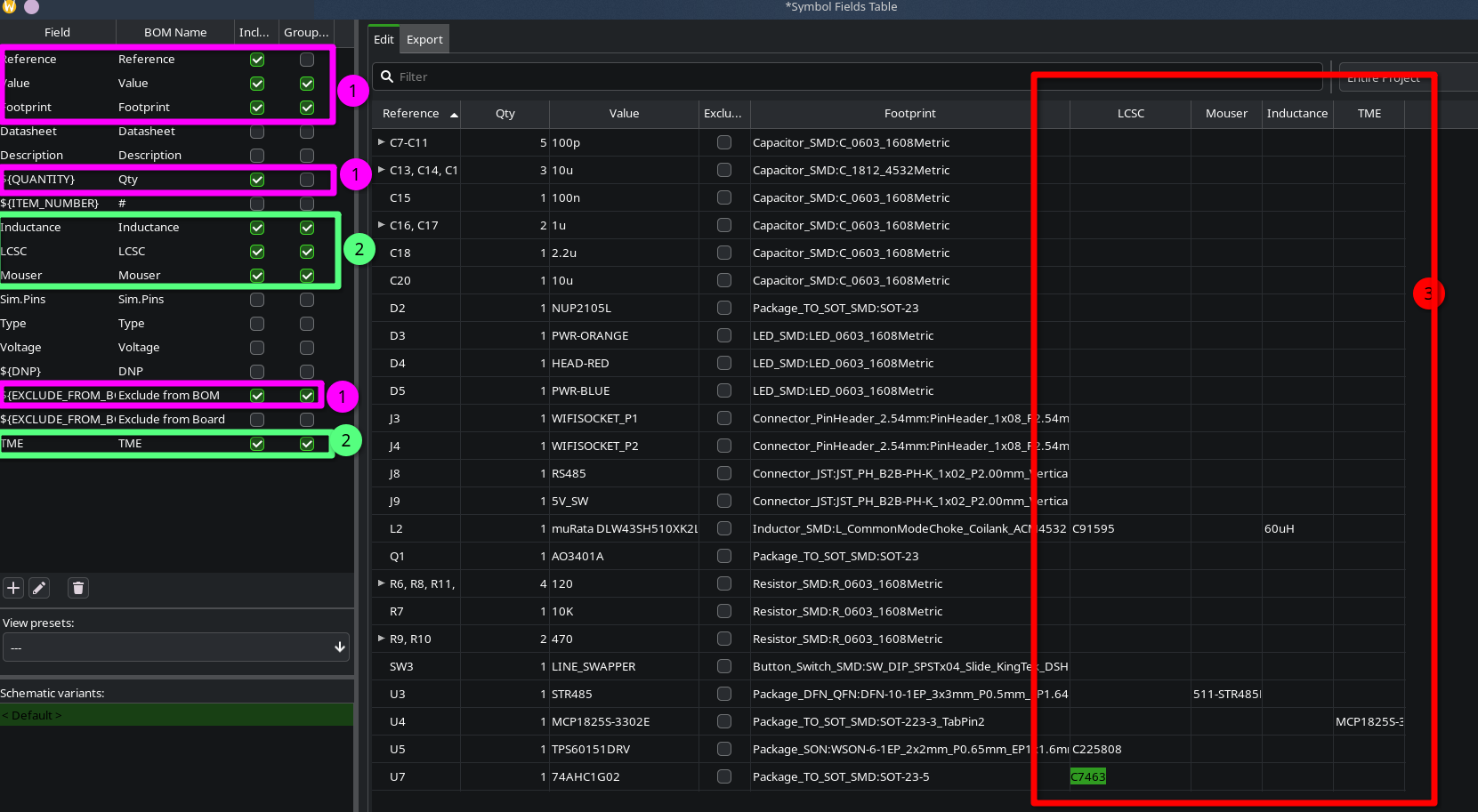Select the TPS60151DRV value cell

(624, 749)
